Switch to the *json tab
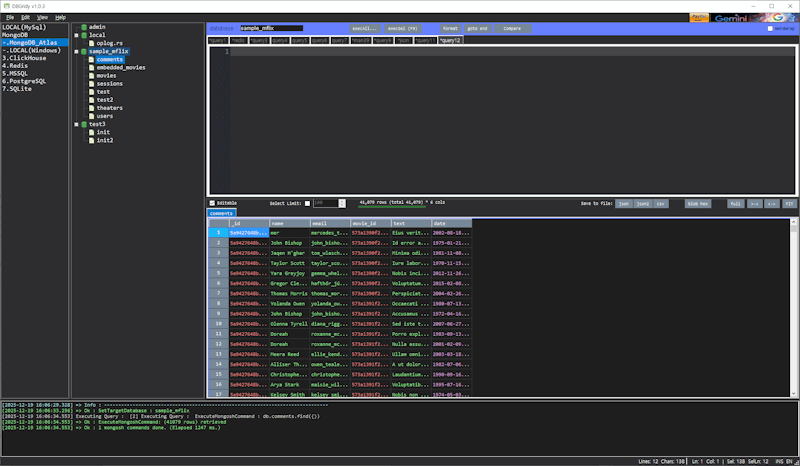Viewport: 800px width, 466px height. click(x=404, y=40)
